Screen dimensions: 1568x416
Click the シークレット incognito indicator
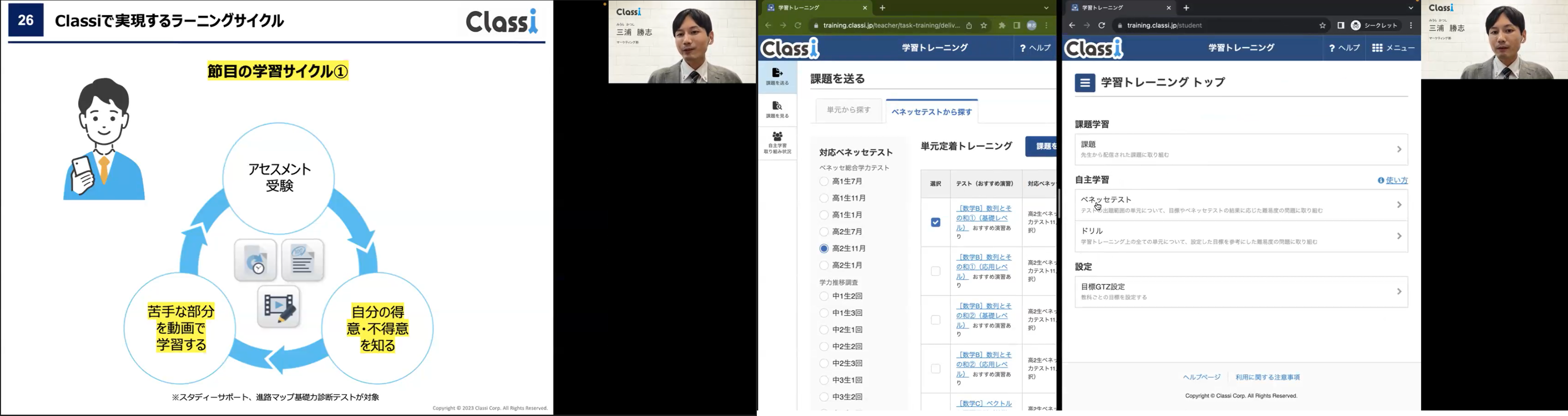pyautogui.click(x=1375, y=26)
